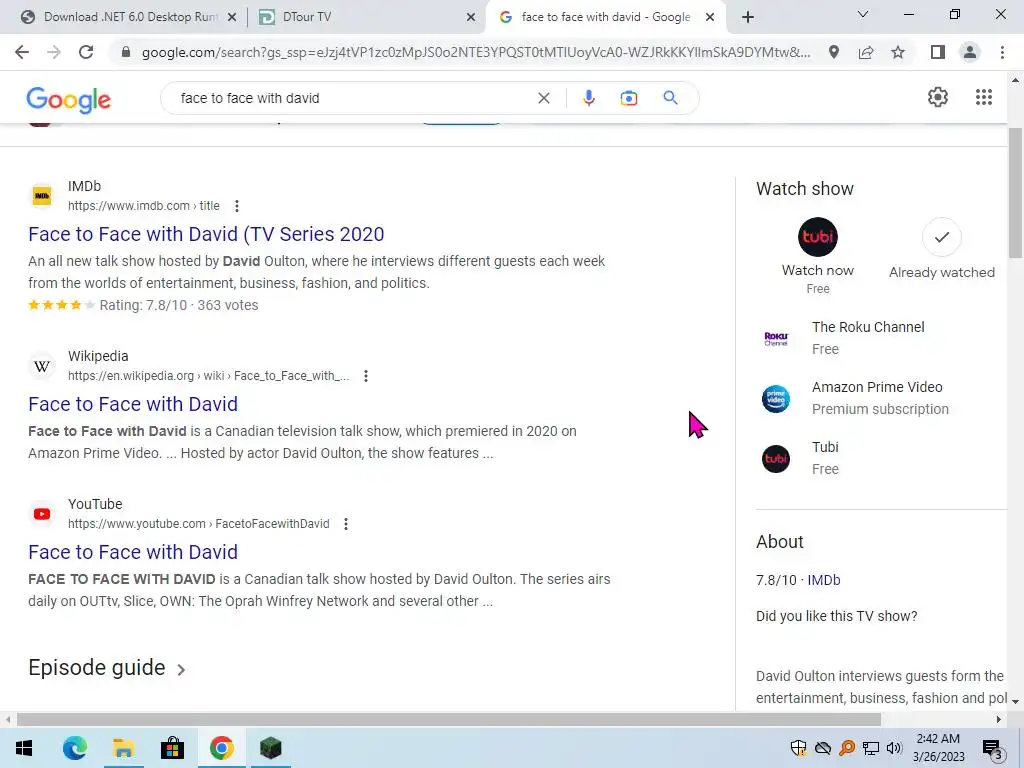Open IMDb result more options menu
The height and width of the screenshot is (768, 1024).
[237, 206]
